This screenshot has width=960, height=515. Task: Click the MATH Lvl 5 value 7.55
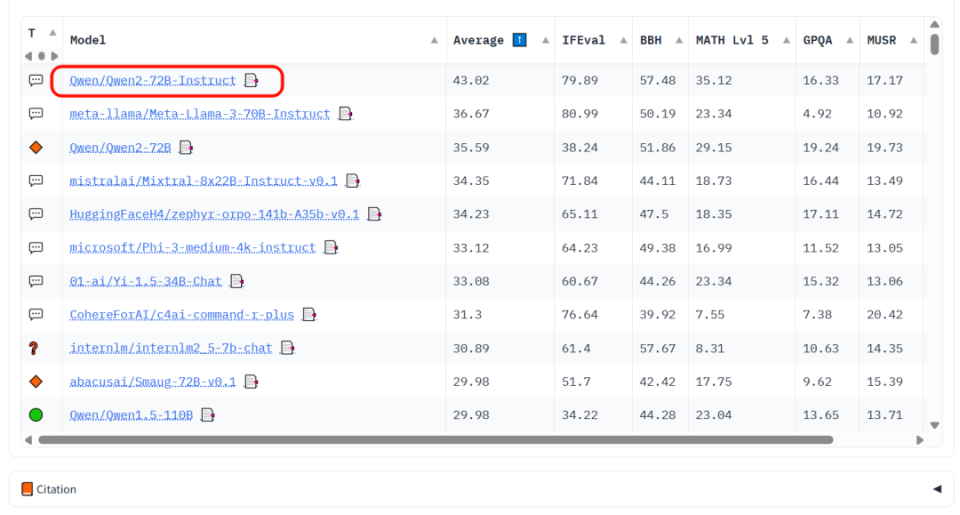point(710,315)
